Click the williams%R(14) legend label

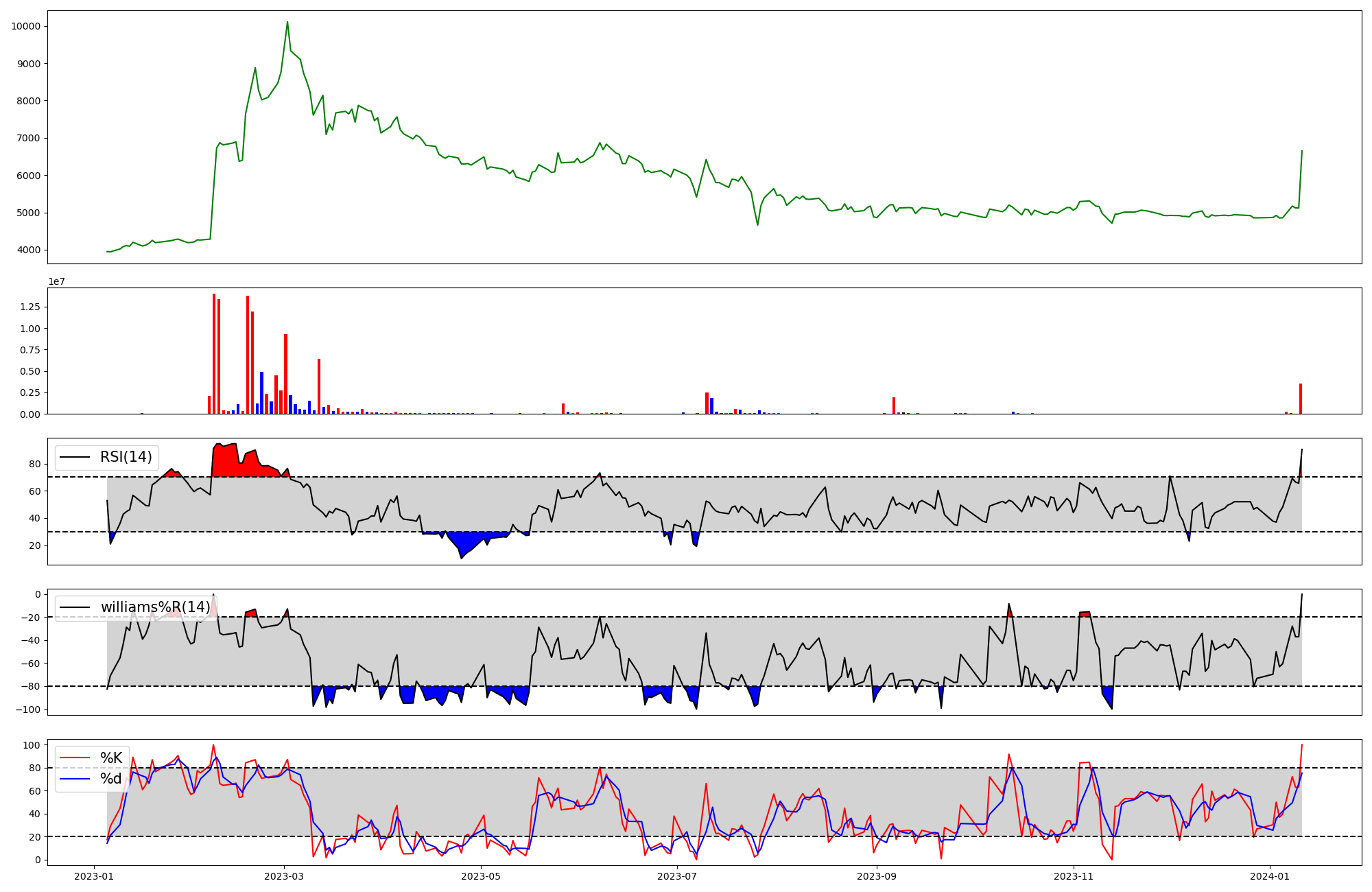(156, 607)
